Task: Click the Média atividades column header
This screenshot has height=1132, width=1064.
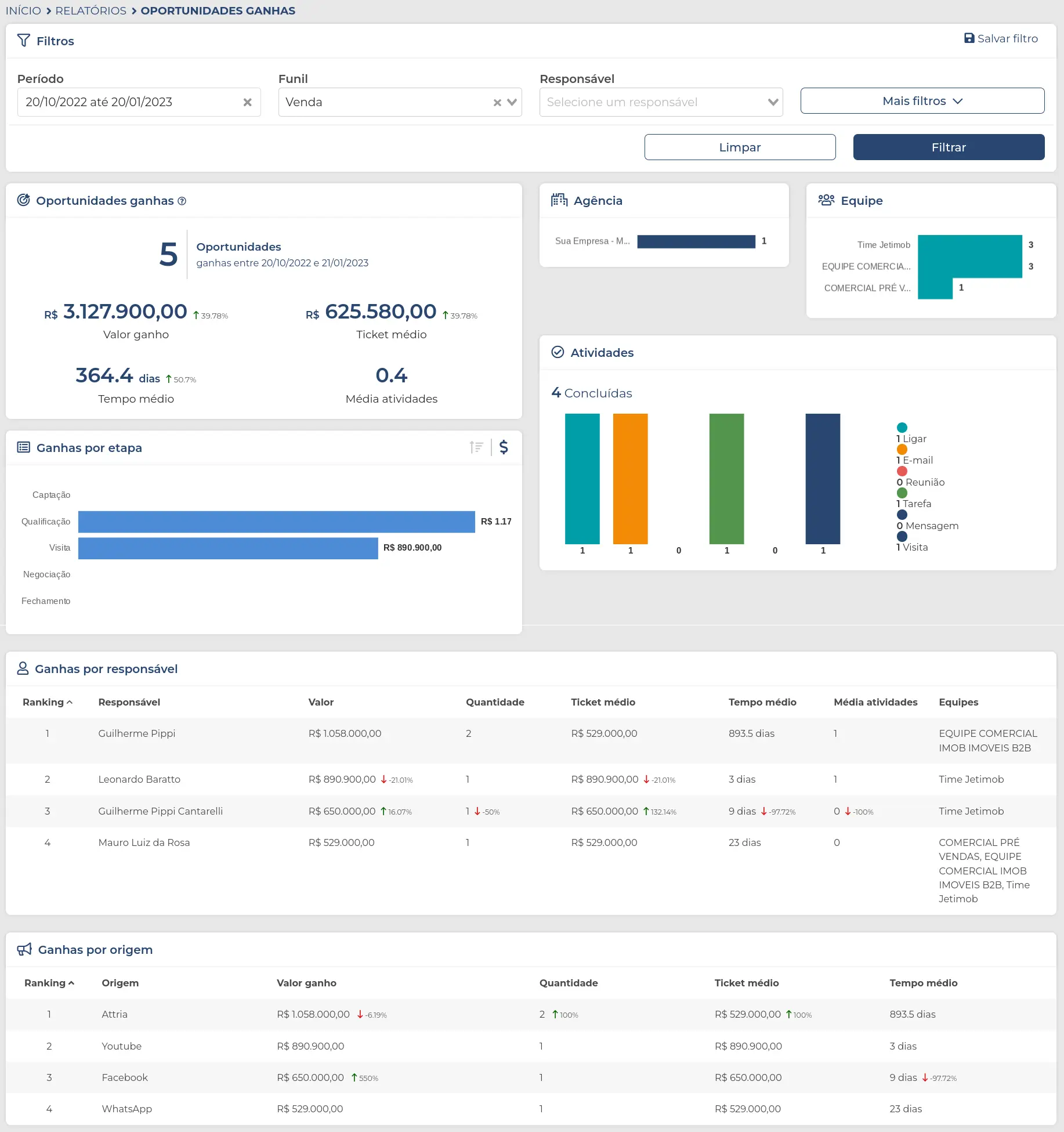Action: (875, 702)
